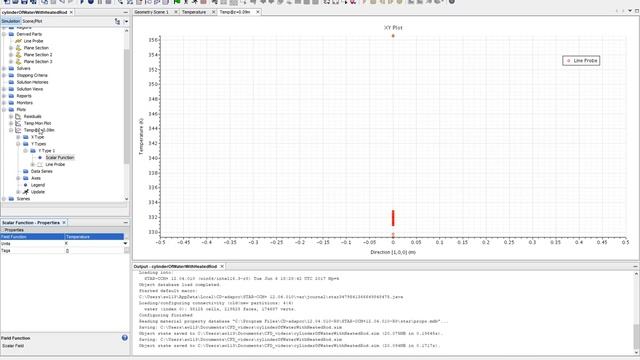The height and width of the screenshot is (360, 640).
Task: Click the Tags value field
Action: 94,251
